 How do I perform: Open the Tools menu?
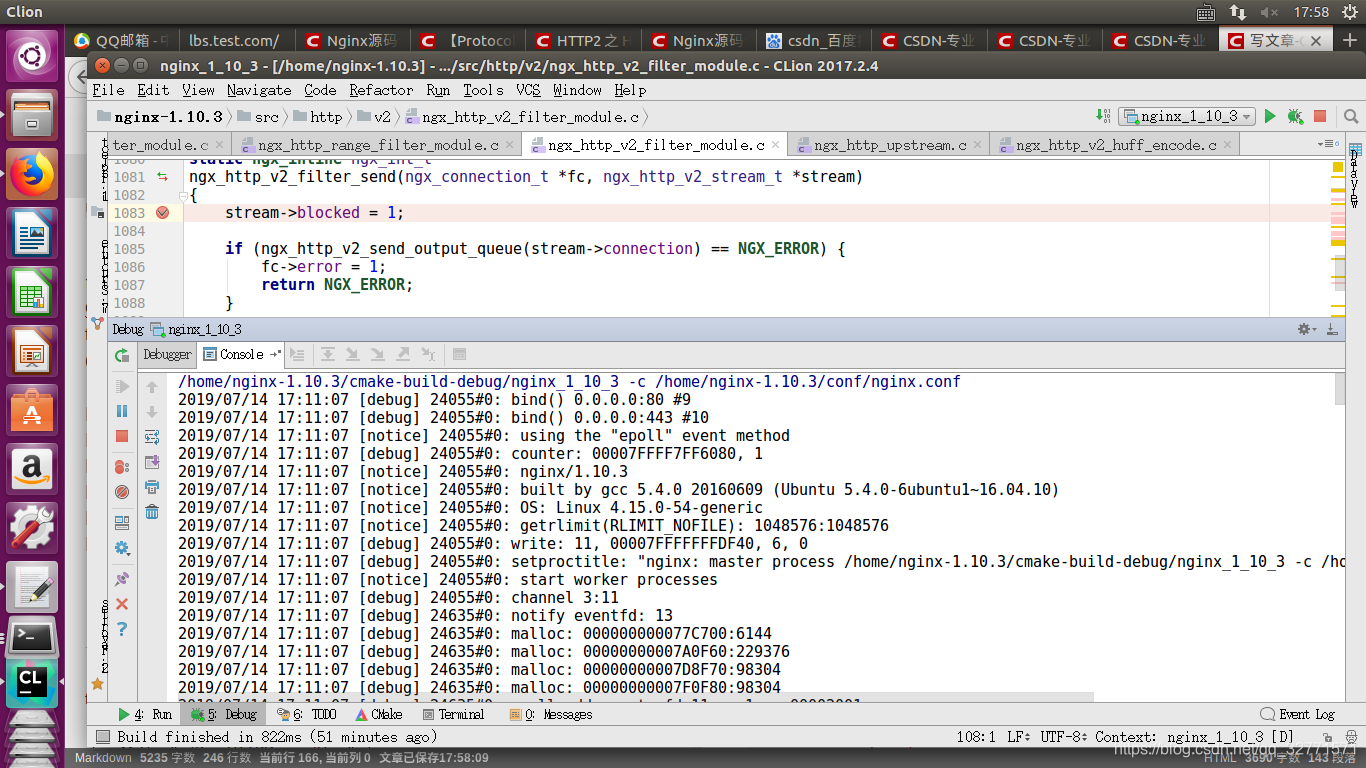click(x=483, y=90)
